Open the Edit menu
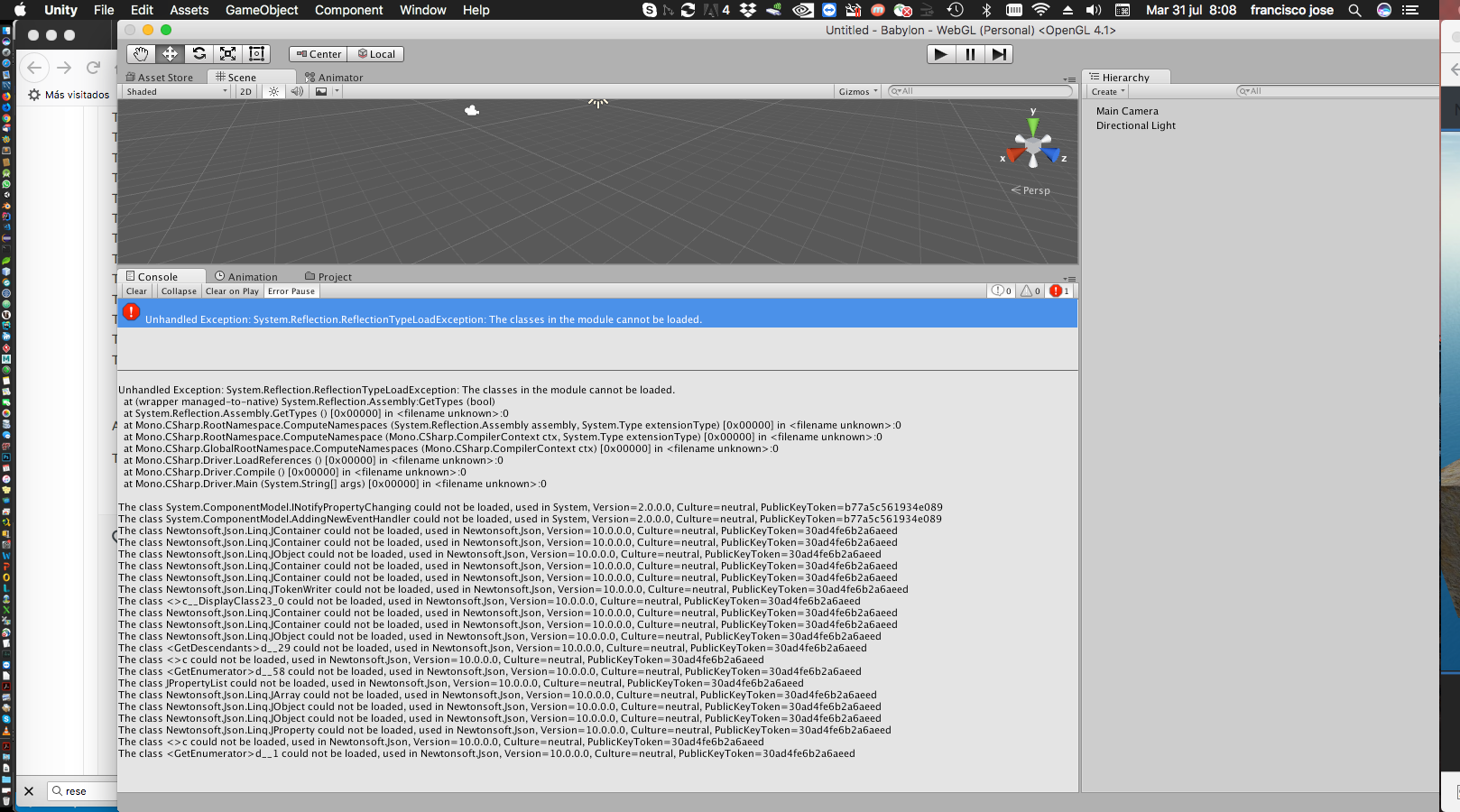The image size is (1460, 812). pyautogui.click(x=142, y=10)
